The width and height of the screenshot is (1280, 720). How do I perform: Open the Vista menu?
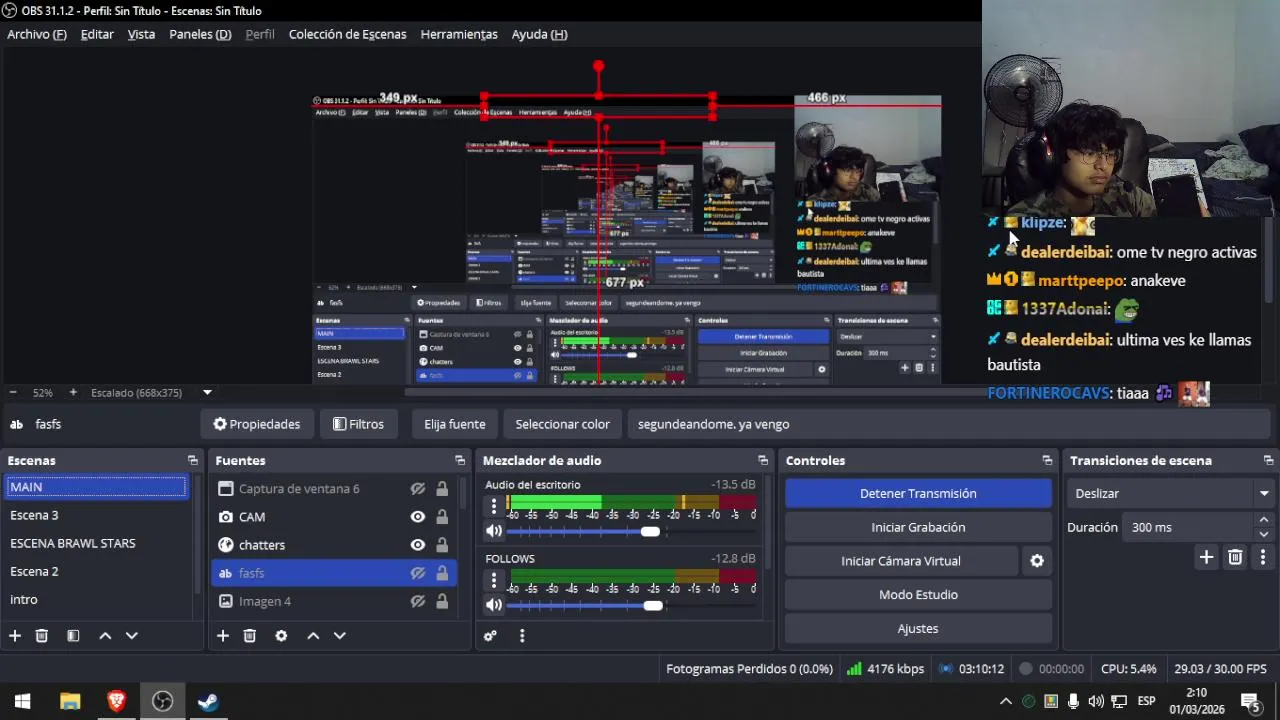coord(141,34)
